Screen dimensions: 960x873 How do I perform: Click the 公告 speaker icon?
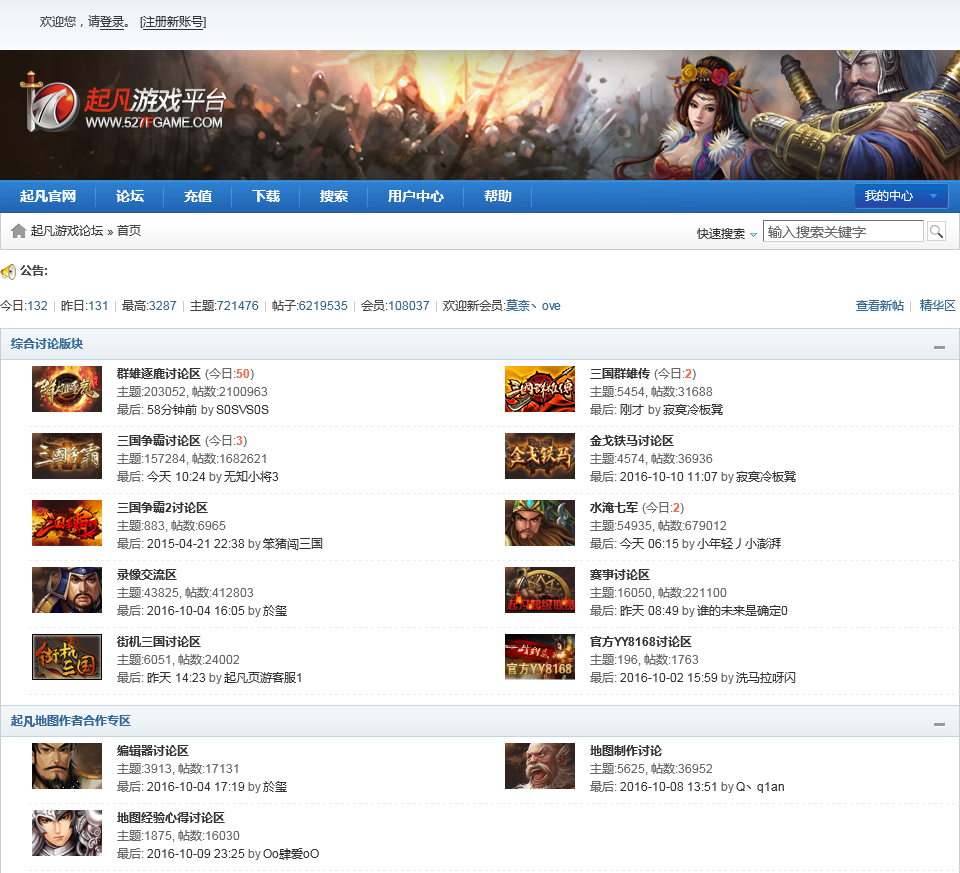(9, 271)
